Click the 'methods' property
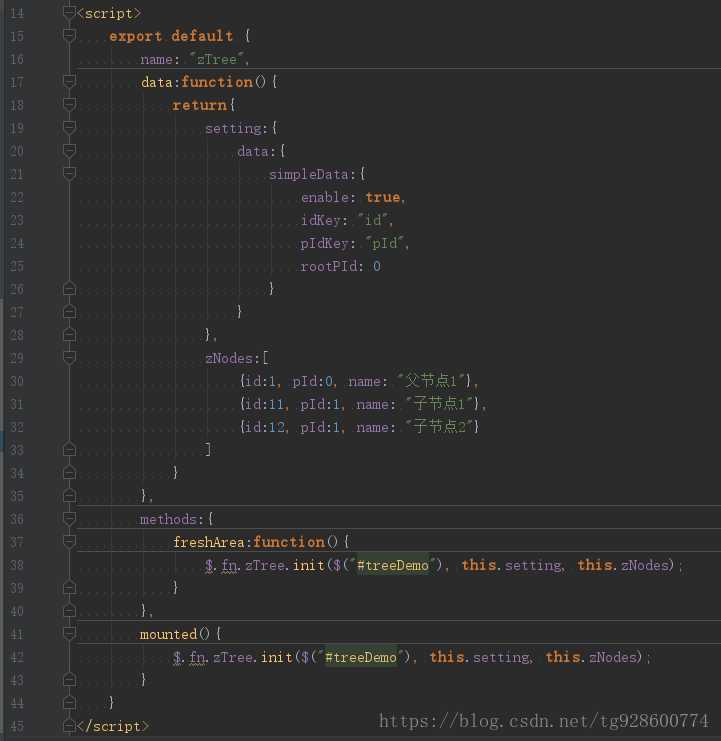 pyautogui.click(x=168, y=519)
